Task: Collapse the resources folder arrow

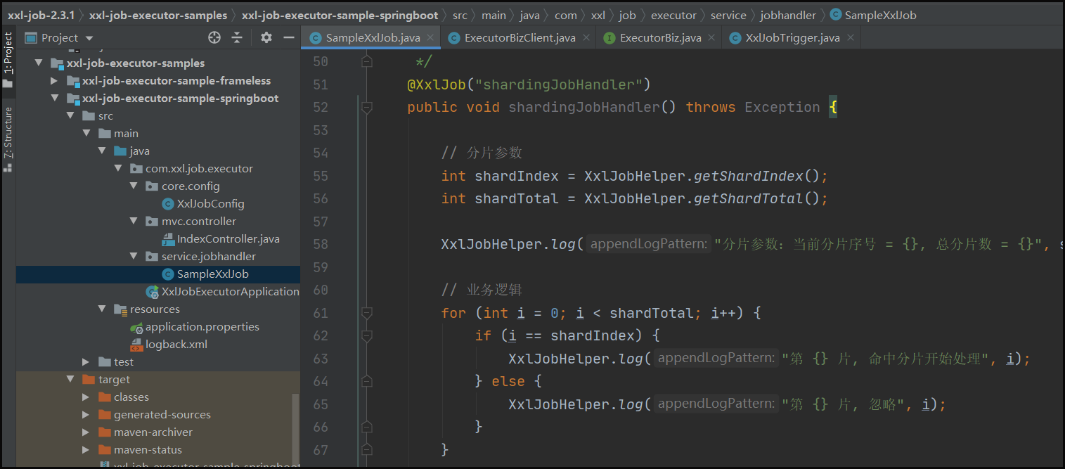Action: pyautogui.click(x=102, y=309)
